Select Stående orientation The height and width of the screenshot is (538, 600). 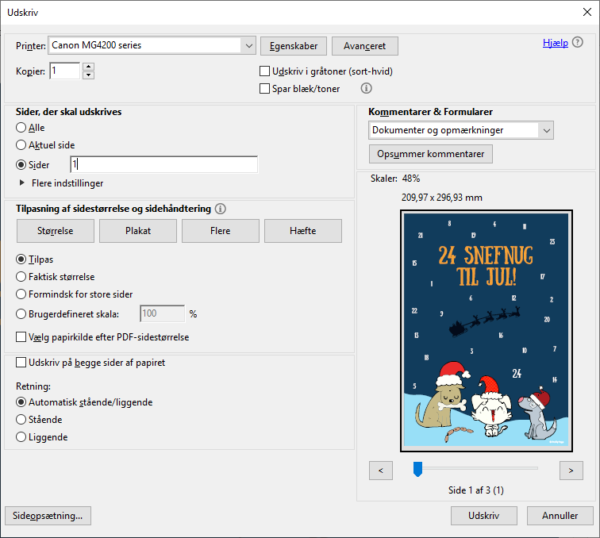click(x=21, y=419)
